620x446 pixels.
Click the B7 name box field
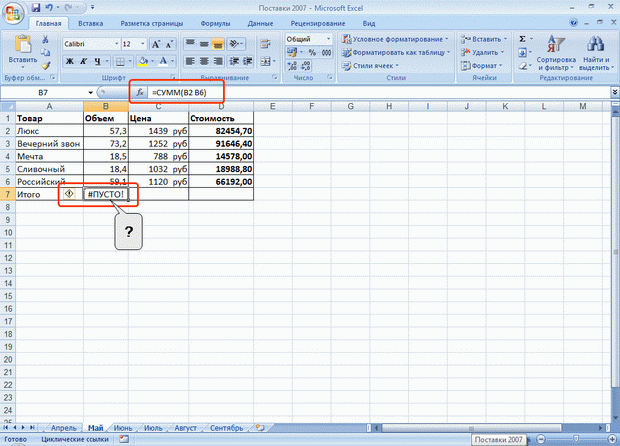coord(43,93)
